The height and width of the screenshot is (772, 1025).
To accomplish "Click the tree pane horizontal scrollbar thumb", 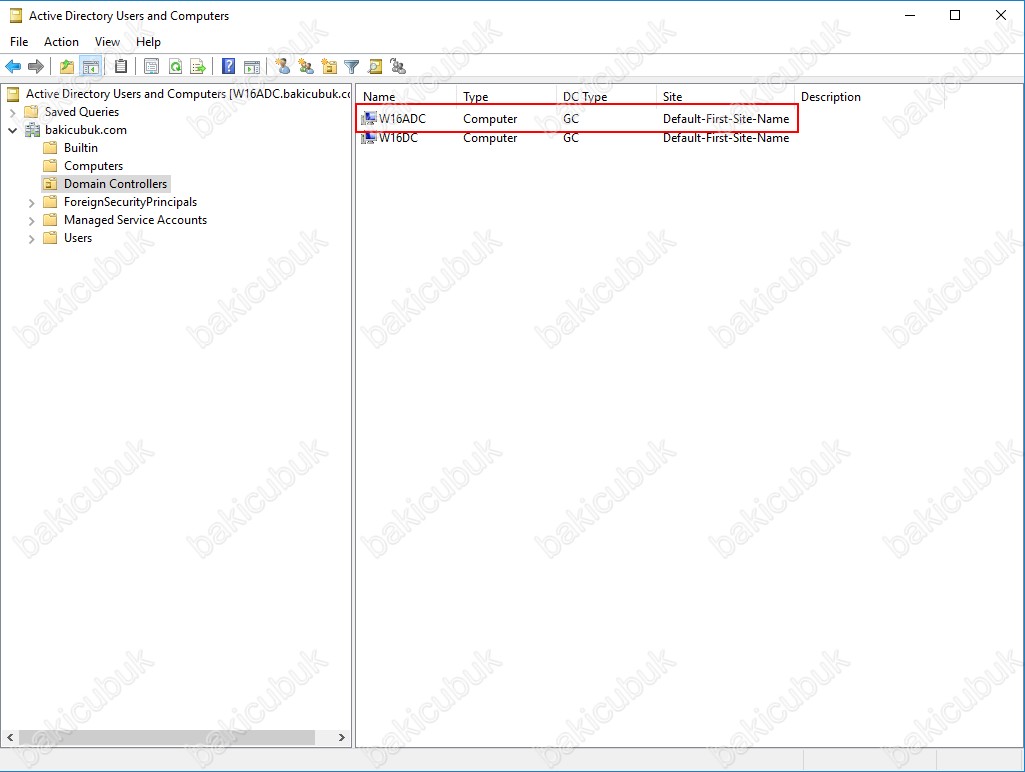I will (x=167, y=737).
